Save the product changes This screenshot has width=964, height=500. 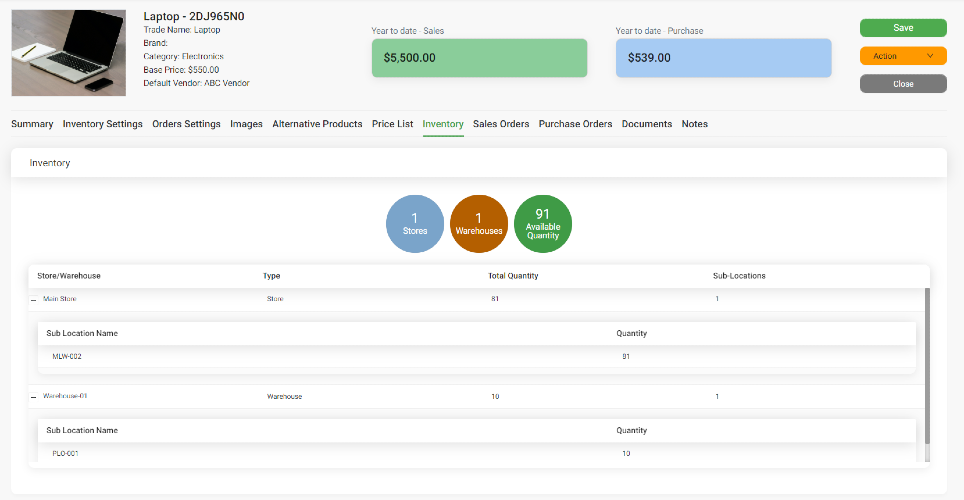903,28
